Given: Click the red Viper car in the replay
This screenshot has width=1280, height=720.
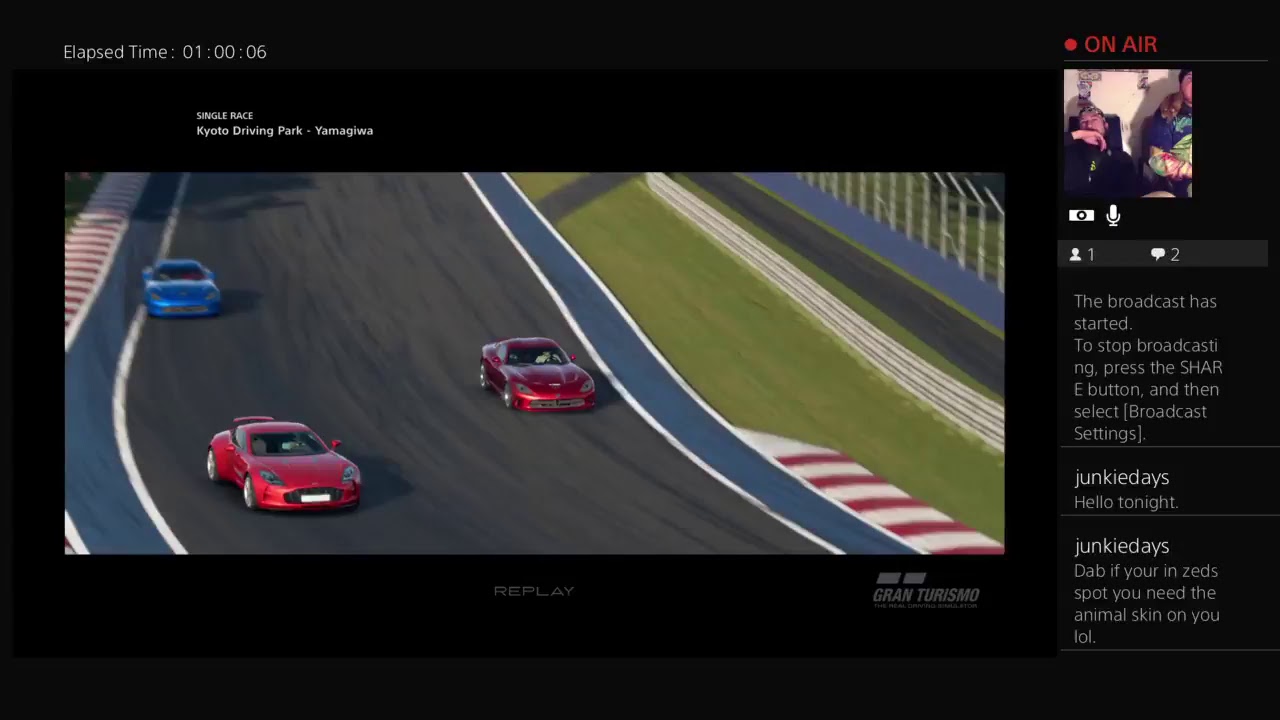Looking at the screenshot, I should coord(537,373).
